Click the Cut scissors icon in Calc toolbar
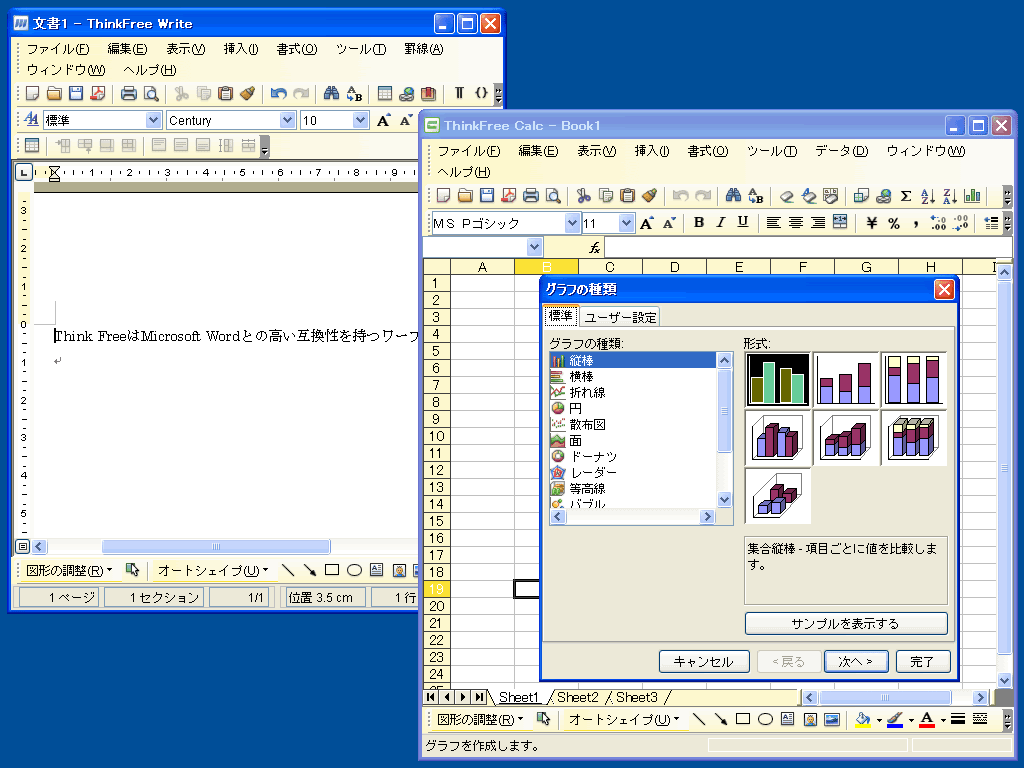The height and width of the screenshot is (768, 1024). point(583,195)
